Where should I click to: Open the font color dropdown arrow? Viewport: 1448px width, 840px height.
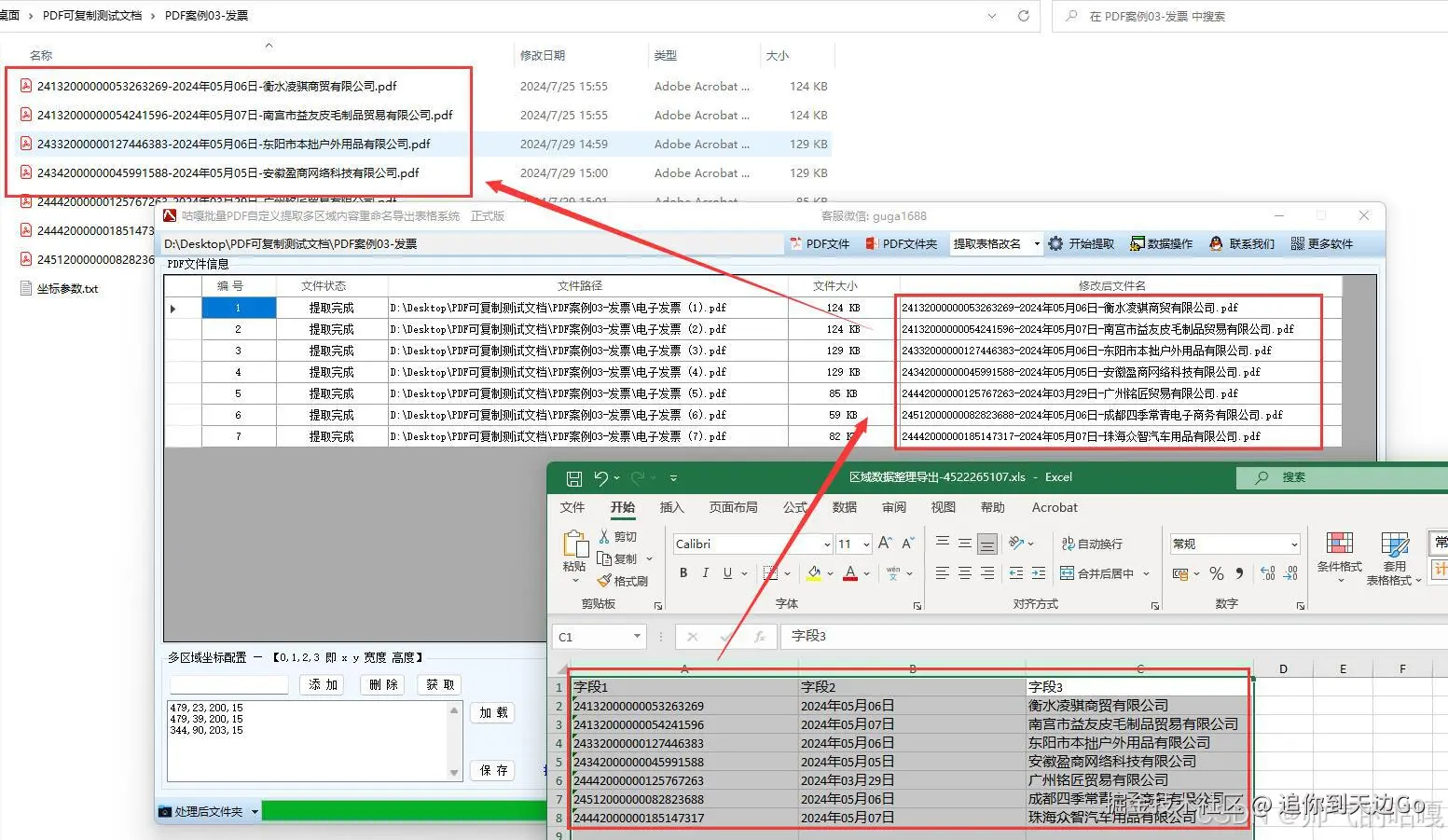[867, 574]
